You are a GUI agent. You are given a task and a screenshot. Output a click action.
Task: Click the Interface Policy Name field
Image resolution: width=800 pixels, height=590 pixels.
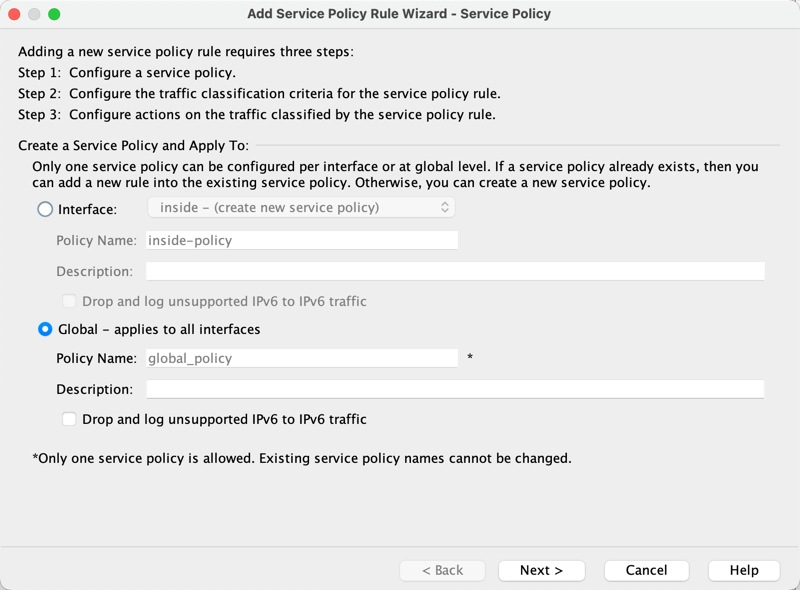click(301, 240)
